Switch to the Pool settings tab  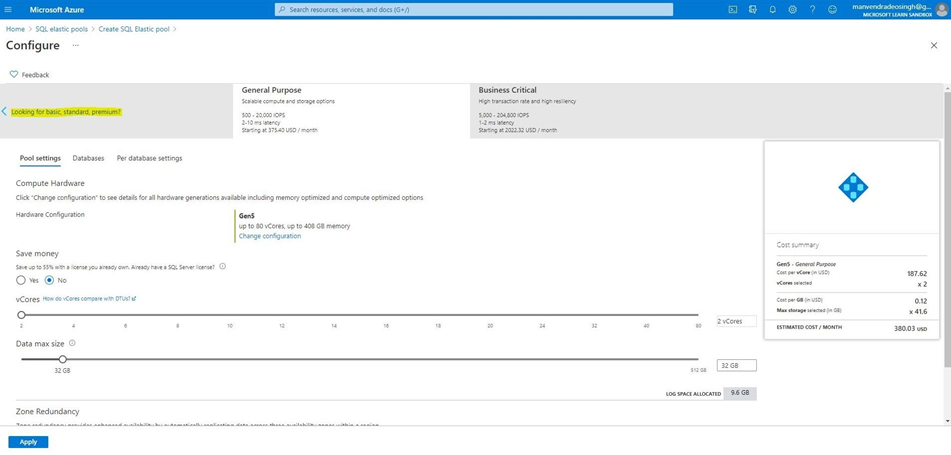[x=40, y=158]
